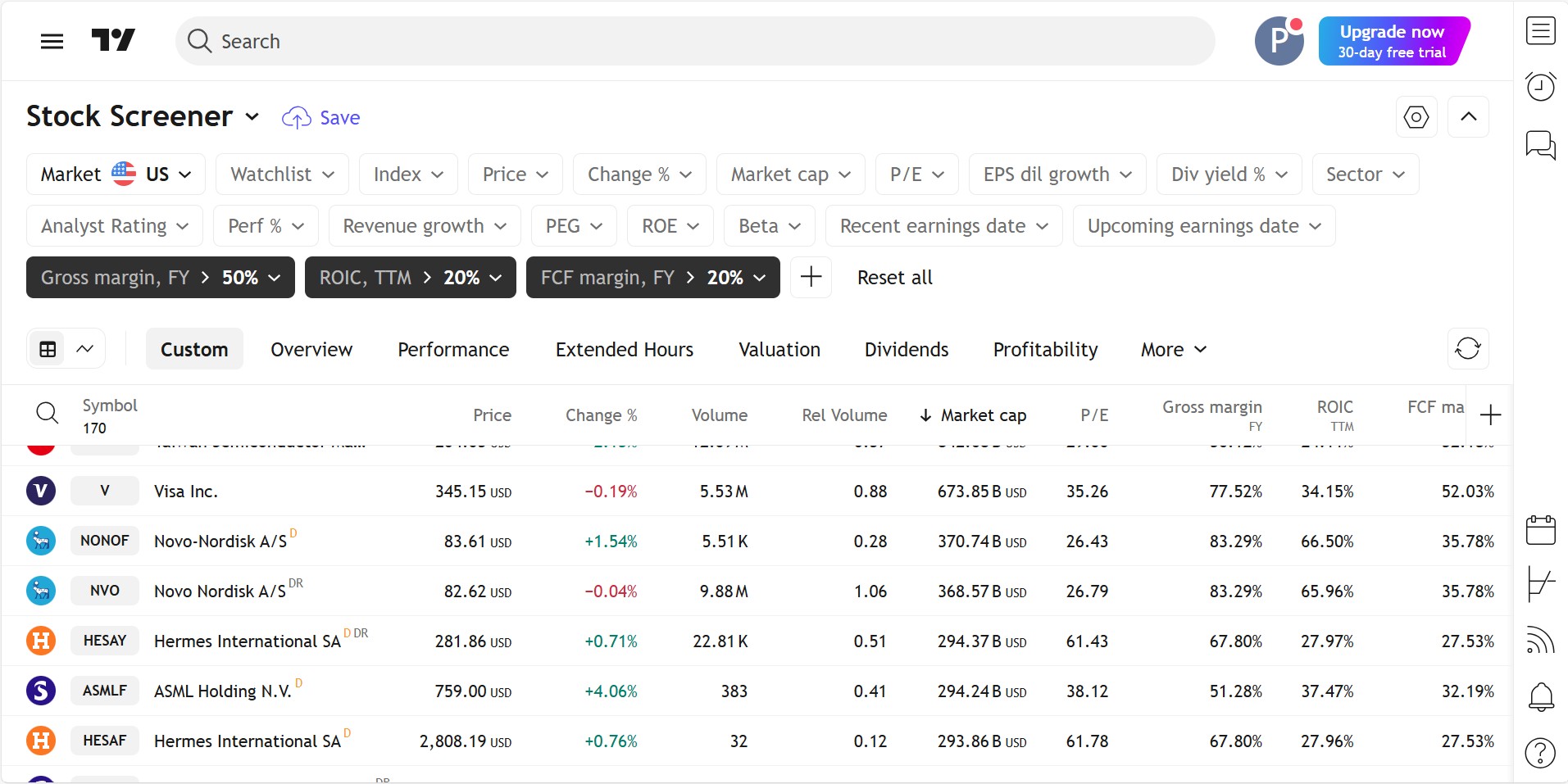The width and height of the screenshot is (1568, 784).
Task: Click the NONOF Novo-Nordisk logo icon
Action: [41, 541]
